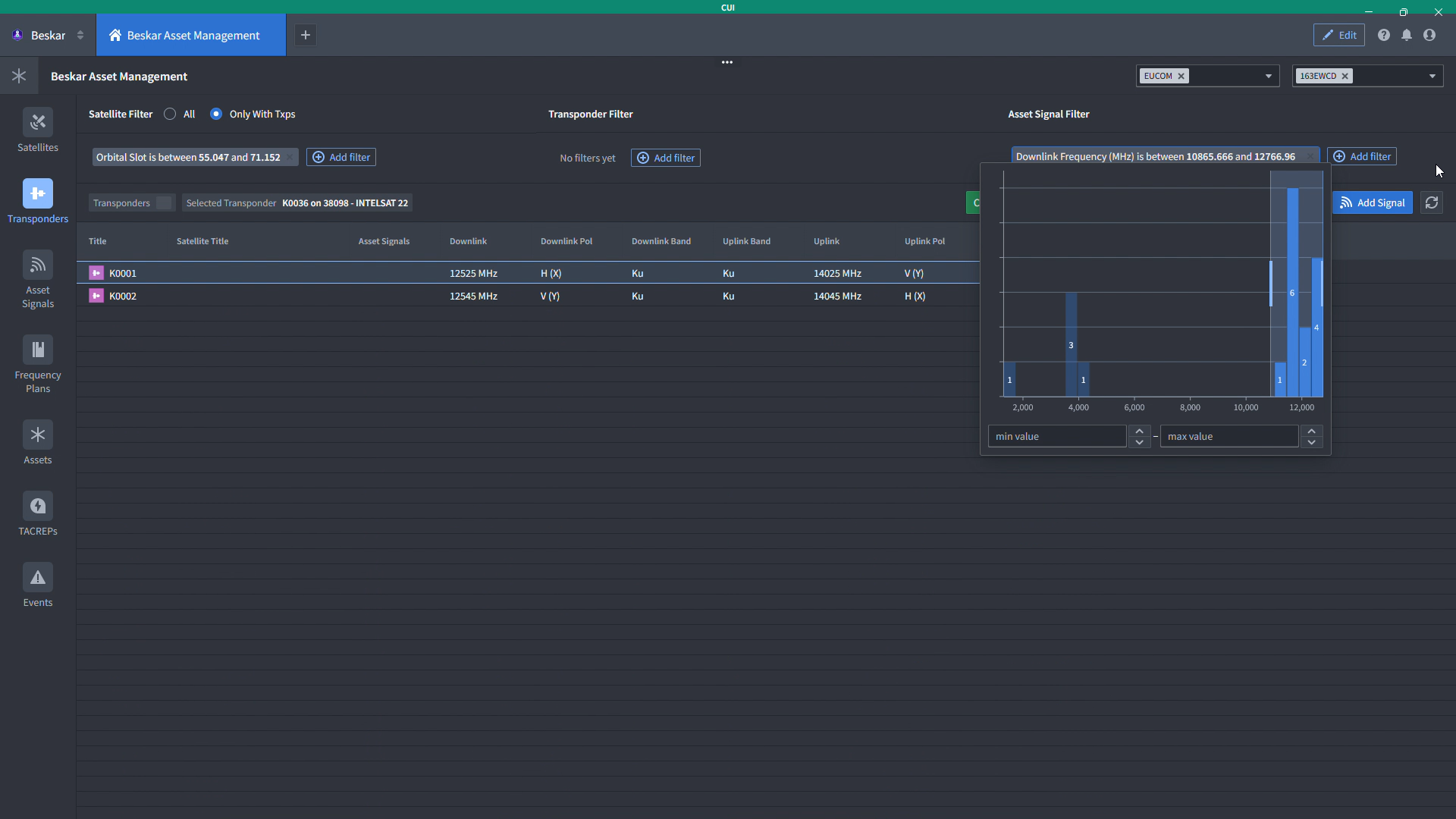Add filter under Transponder Filter
Viewport: 1456px width, 819px height.
coord(666,158)
